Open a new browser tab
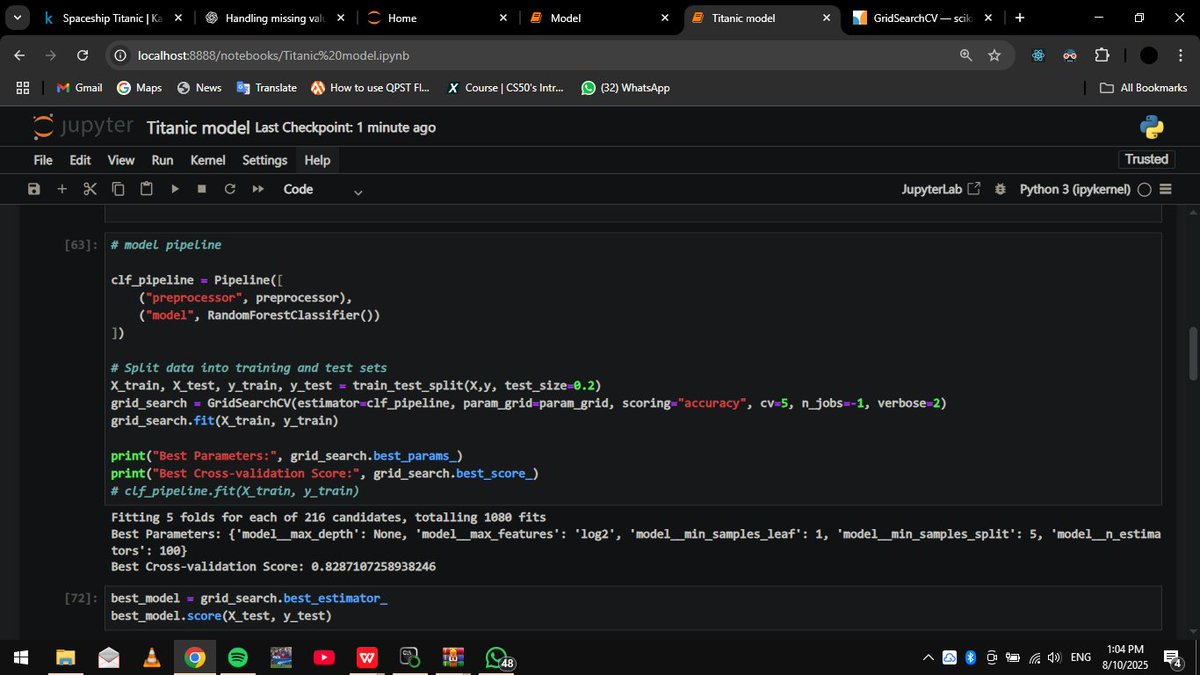The image size is (1200, 675). pyautogui.click(x=1019, y=18)
